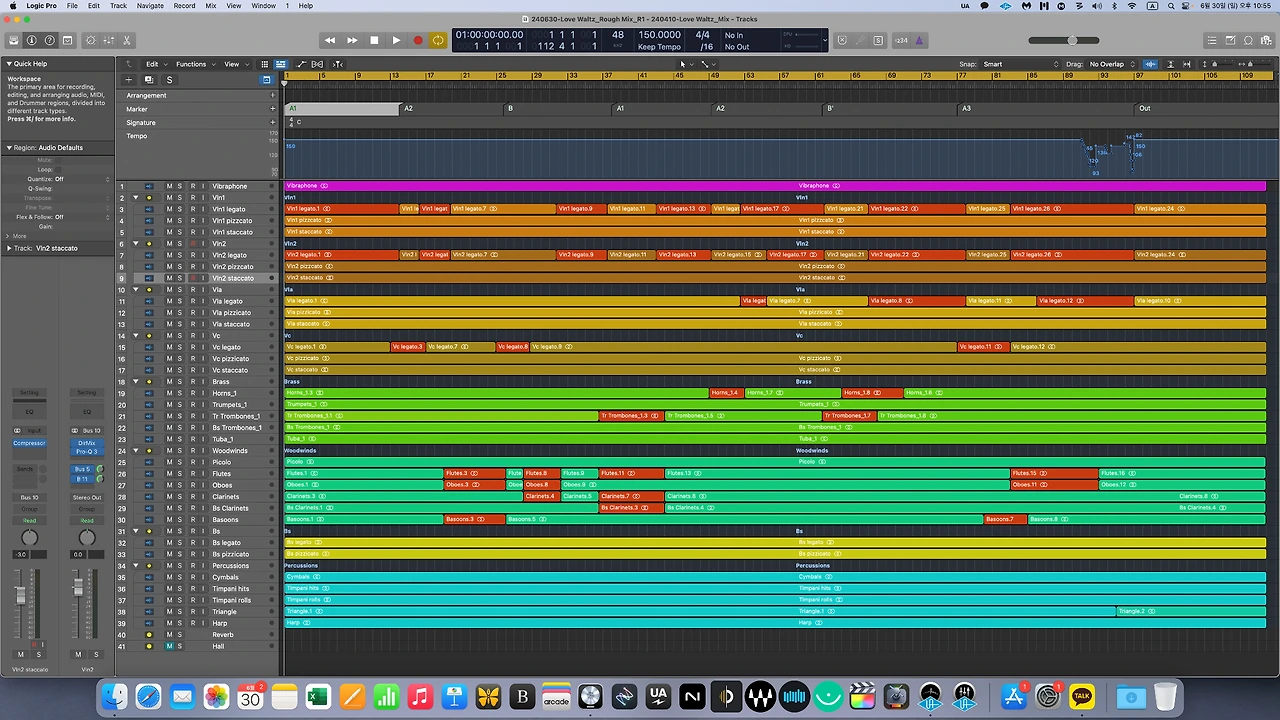The width and height of the screenshot is (1280, 720).
Task: Open the Mix menu
Action: [211, 6]
